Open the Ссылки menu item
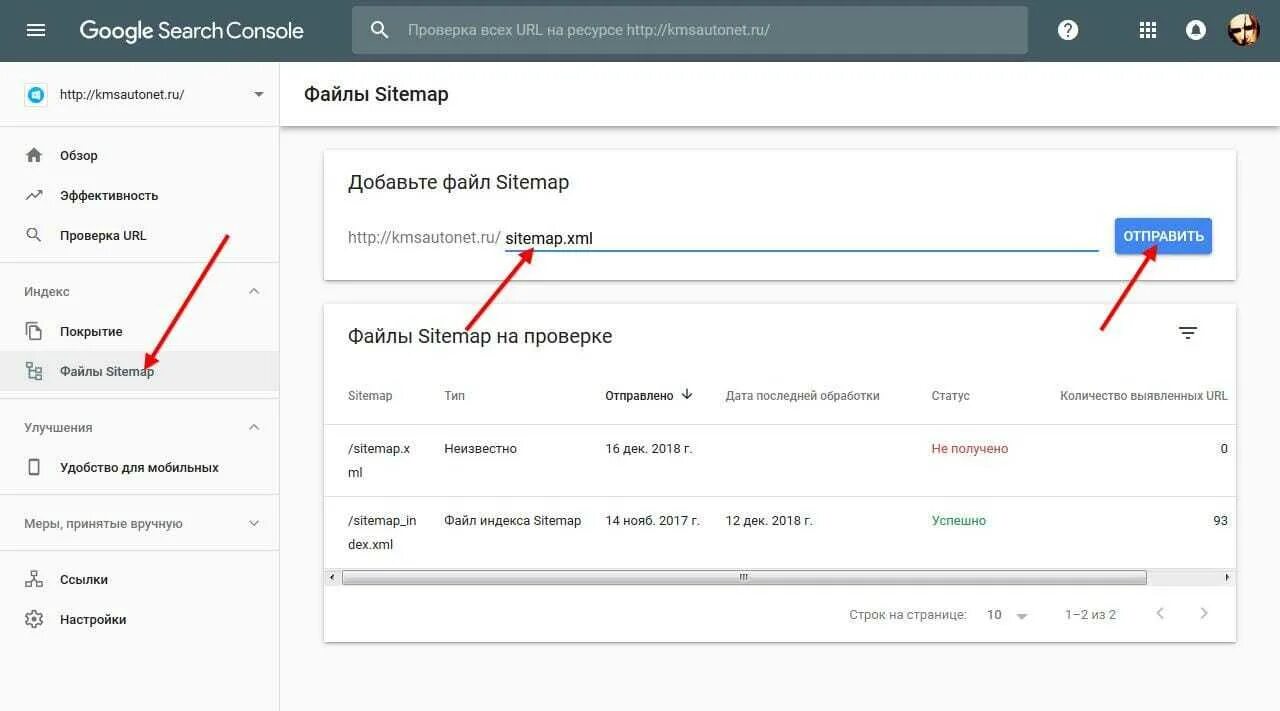 point(139,579)
